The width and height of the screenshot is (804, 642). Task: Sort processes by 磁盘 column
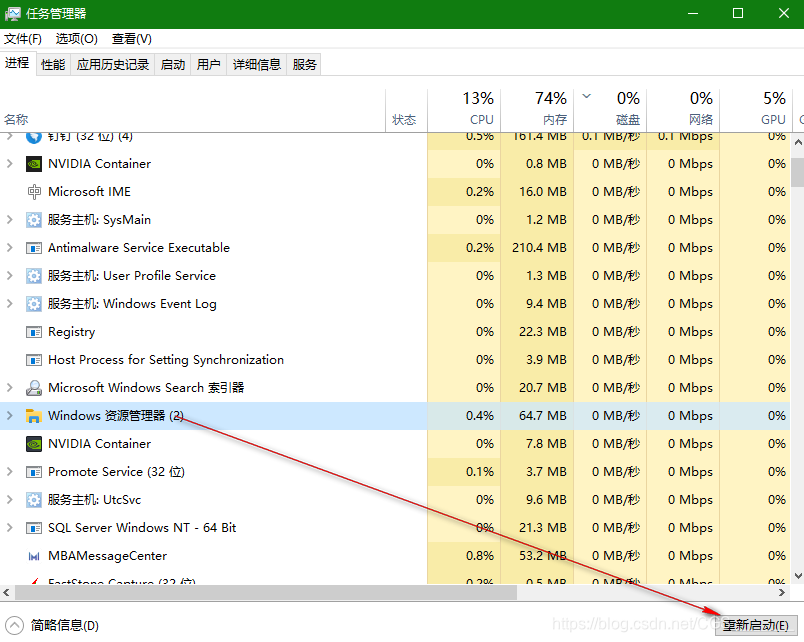tap(610, 110)
